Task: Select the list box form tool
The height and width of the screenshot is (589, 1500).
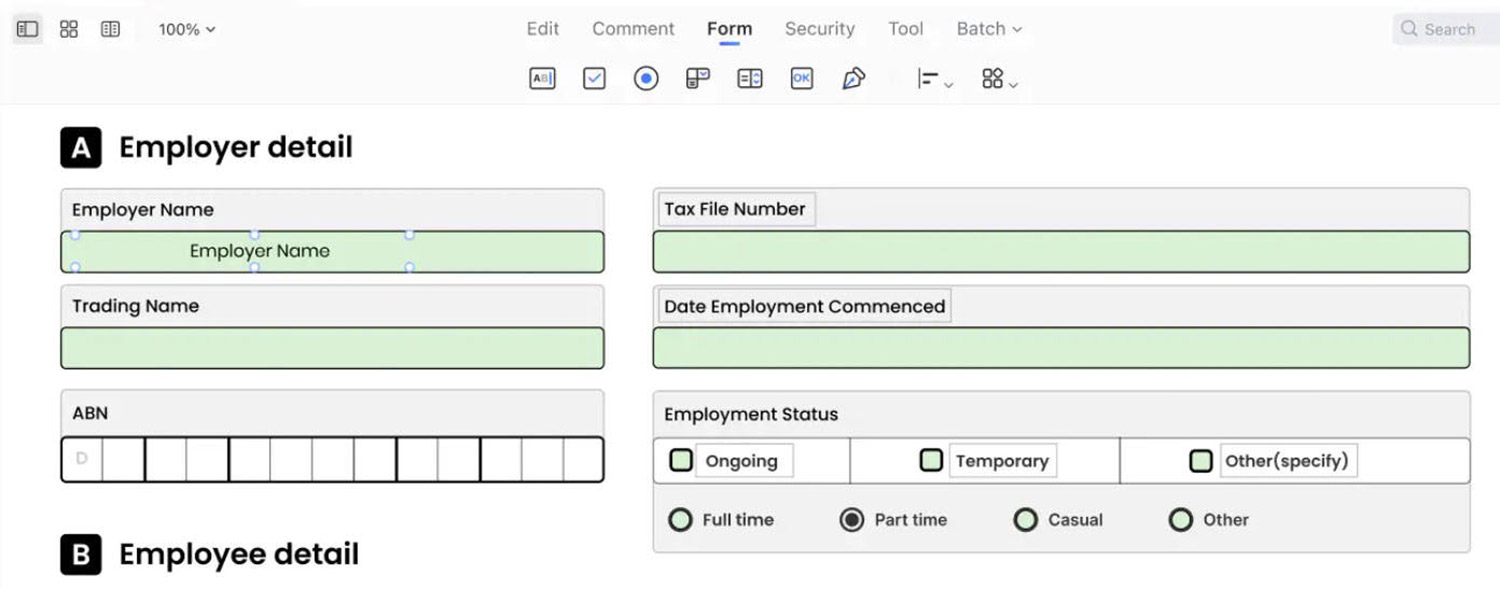Action: point(750,78)
